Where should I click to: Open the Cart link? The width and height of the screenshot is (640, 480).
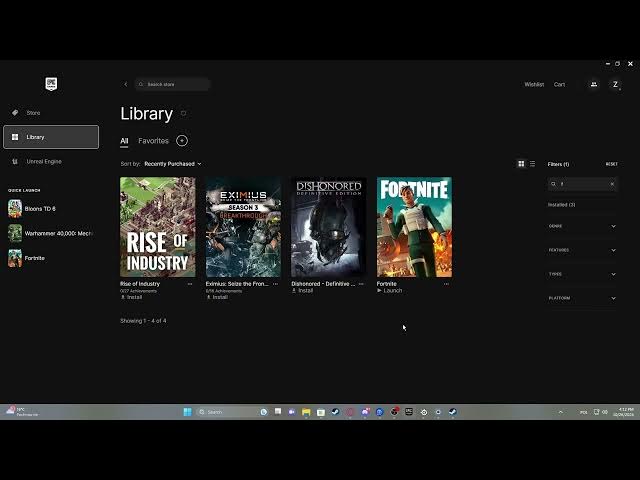pos(559,84)
